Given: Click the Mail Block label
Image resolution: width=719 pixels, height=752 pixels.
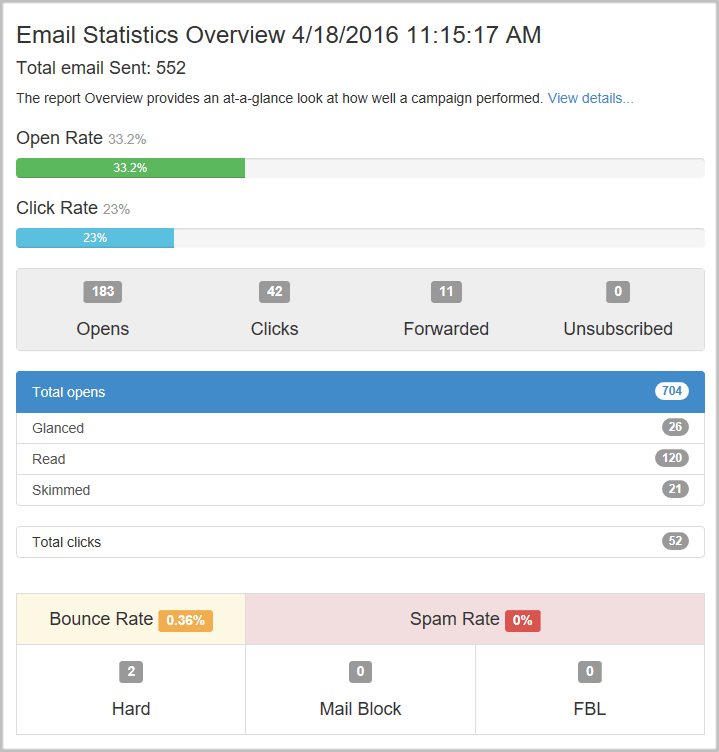Looking at the screenshot, I should 360,709.
